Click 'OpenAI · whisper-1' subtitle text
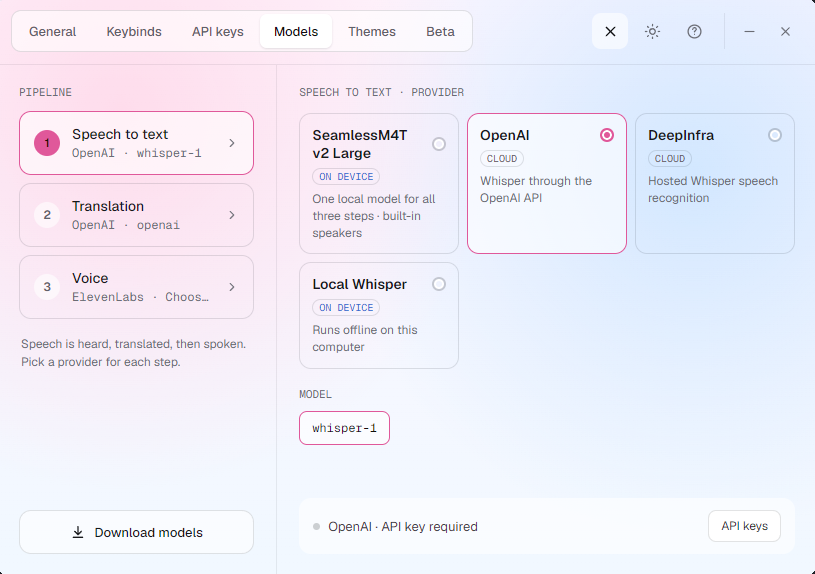Screen dimensions: 815x574 click(137, 153)
